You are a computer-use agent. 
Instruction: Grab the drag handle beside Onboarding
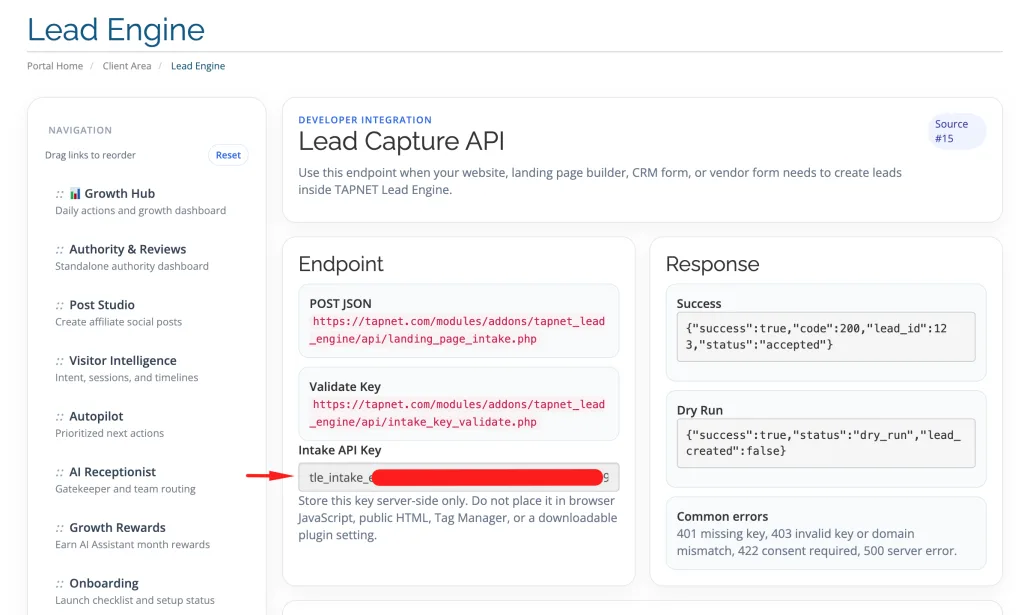click(59, 584)
